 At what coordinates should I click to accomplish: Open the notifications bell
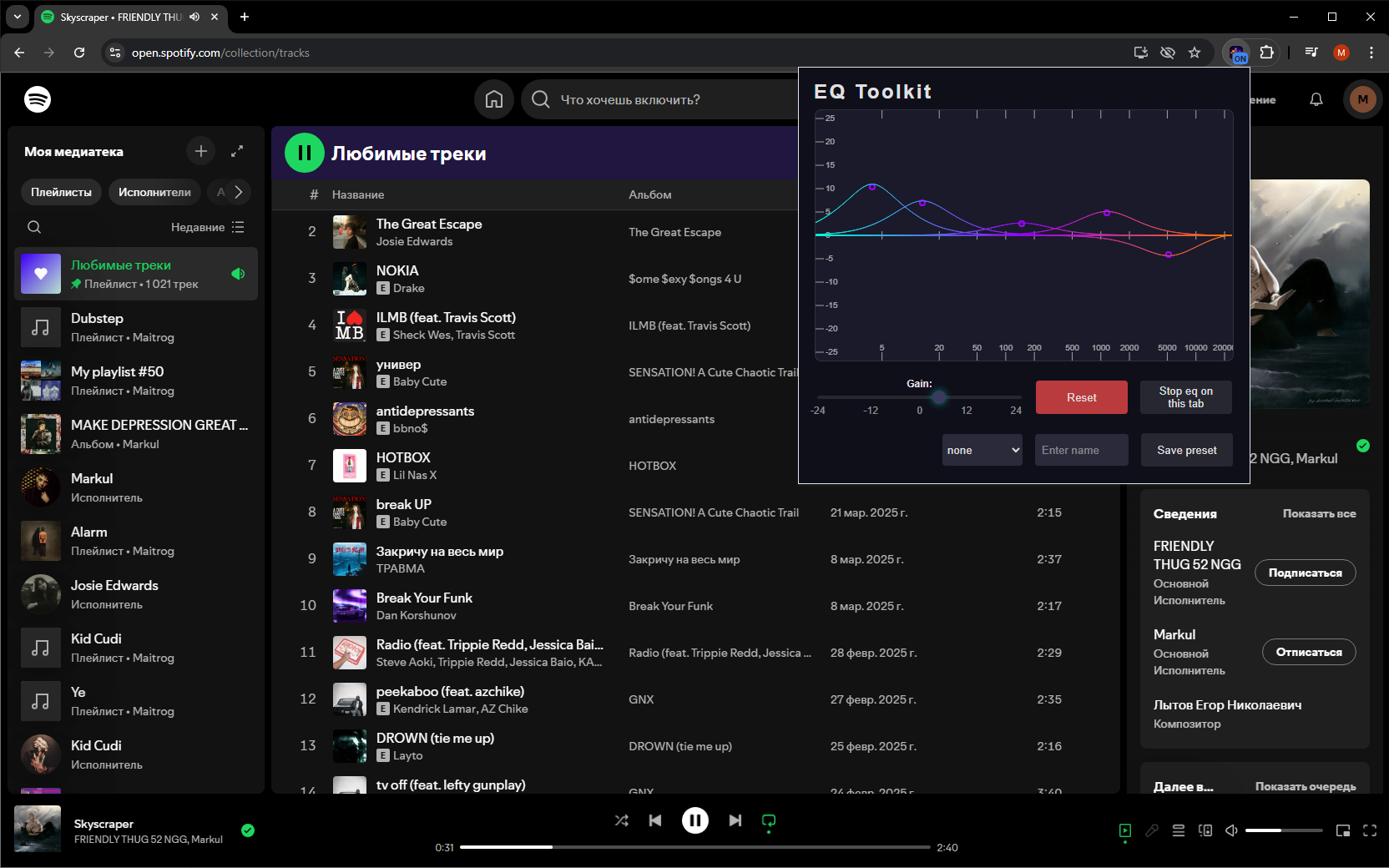(x=1316, y=99)
